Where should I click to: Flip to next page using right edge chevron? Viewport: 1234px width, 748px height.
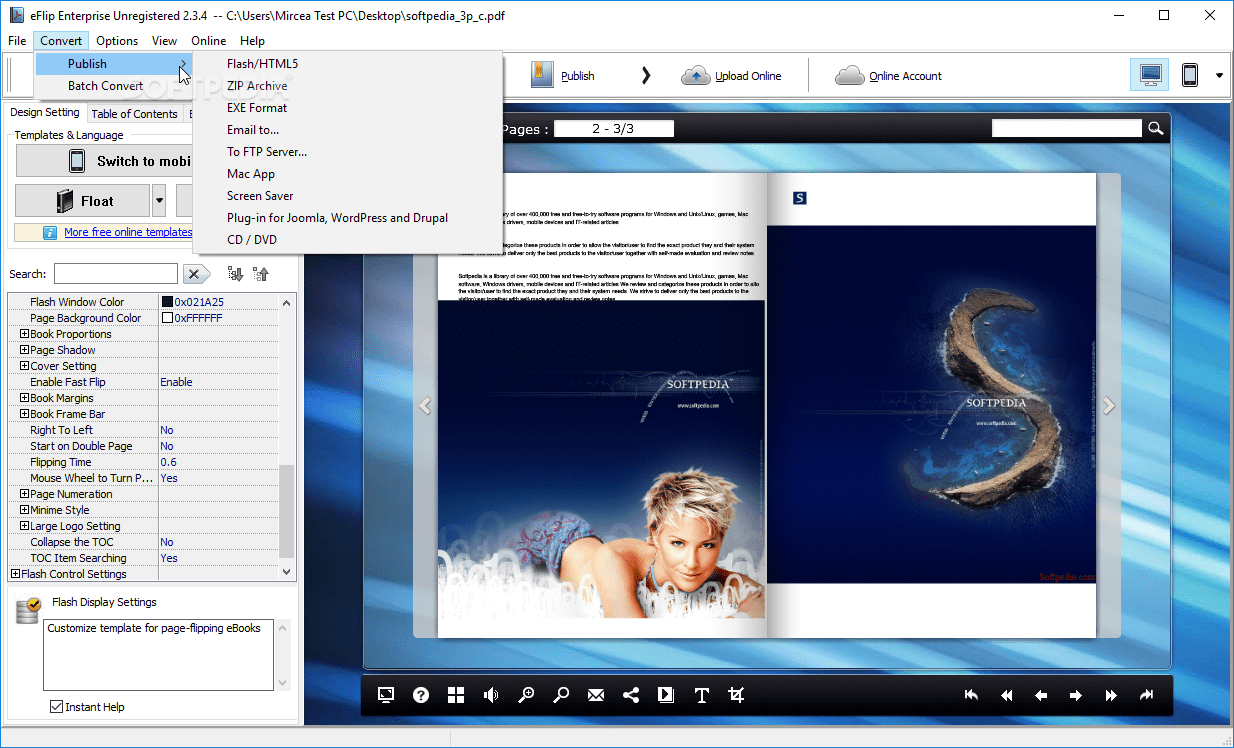coord(1108,405)
